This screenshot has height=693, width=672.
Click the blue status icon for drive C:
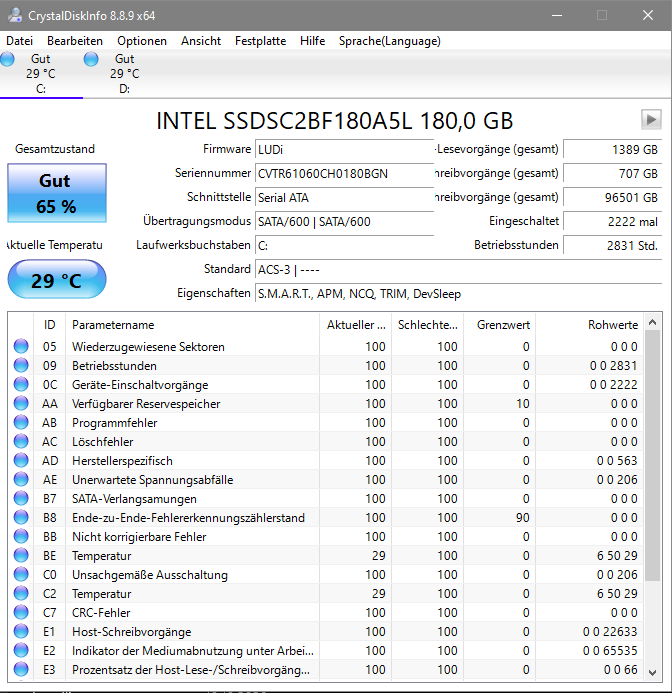point(8,59)
